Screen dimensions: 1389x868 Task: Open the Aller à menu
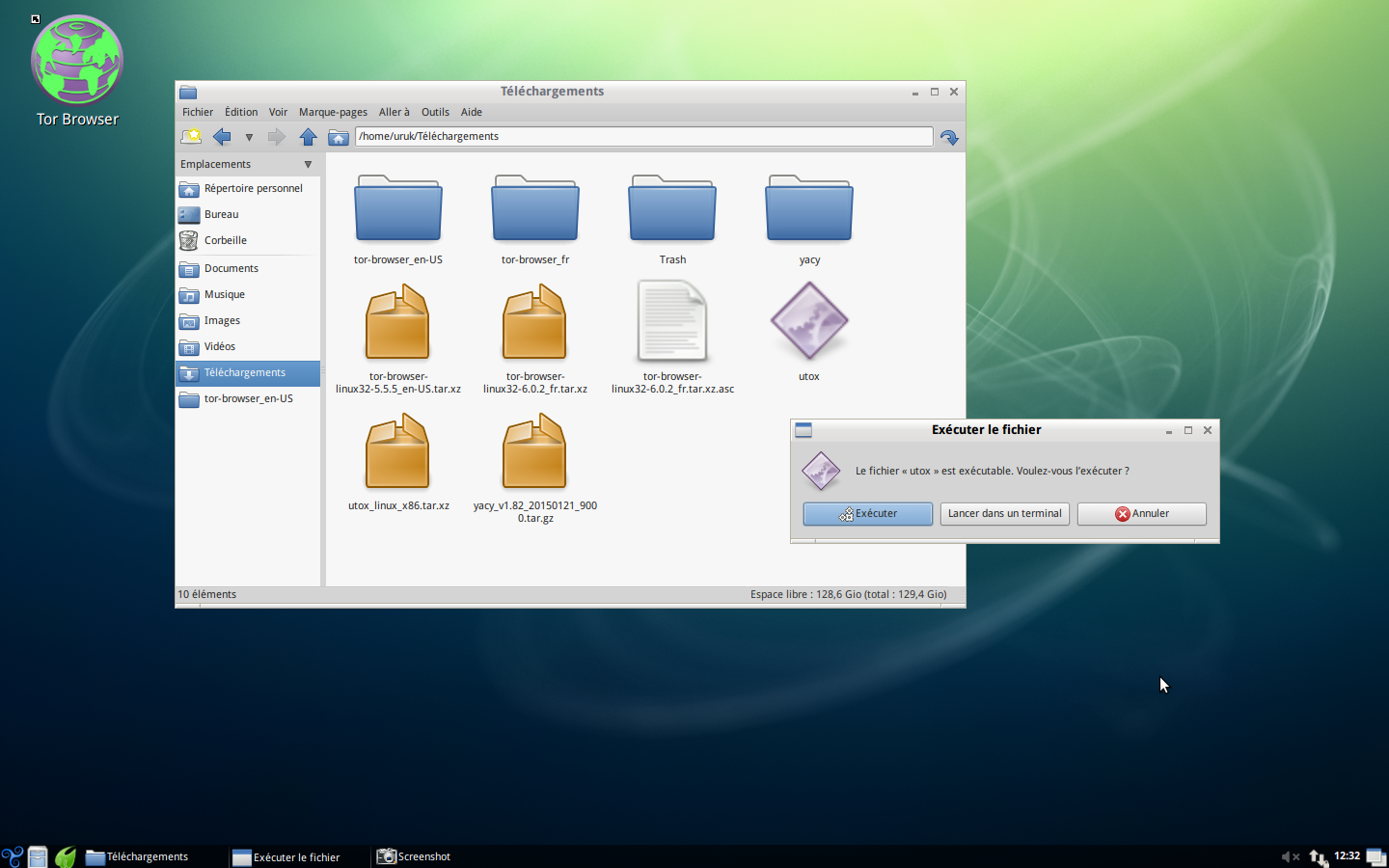(394, 112)
